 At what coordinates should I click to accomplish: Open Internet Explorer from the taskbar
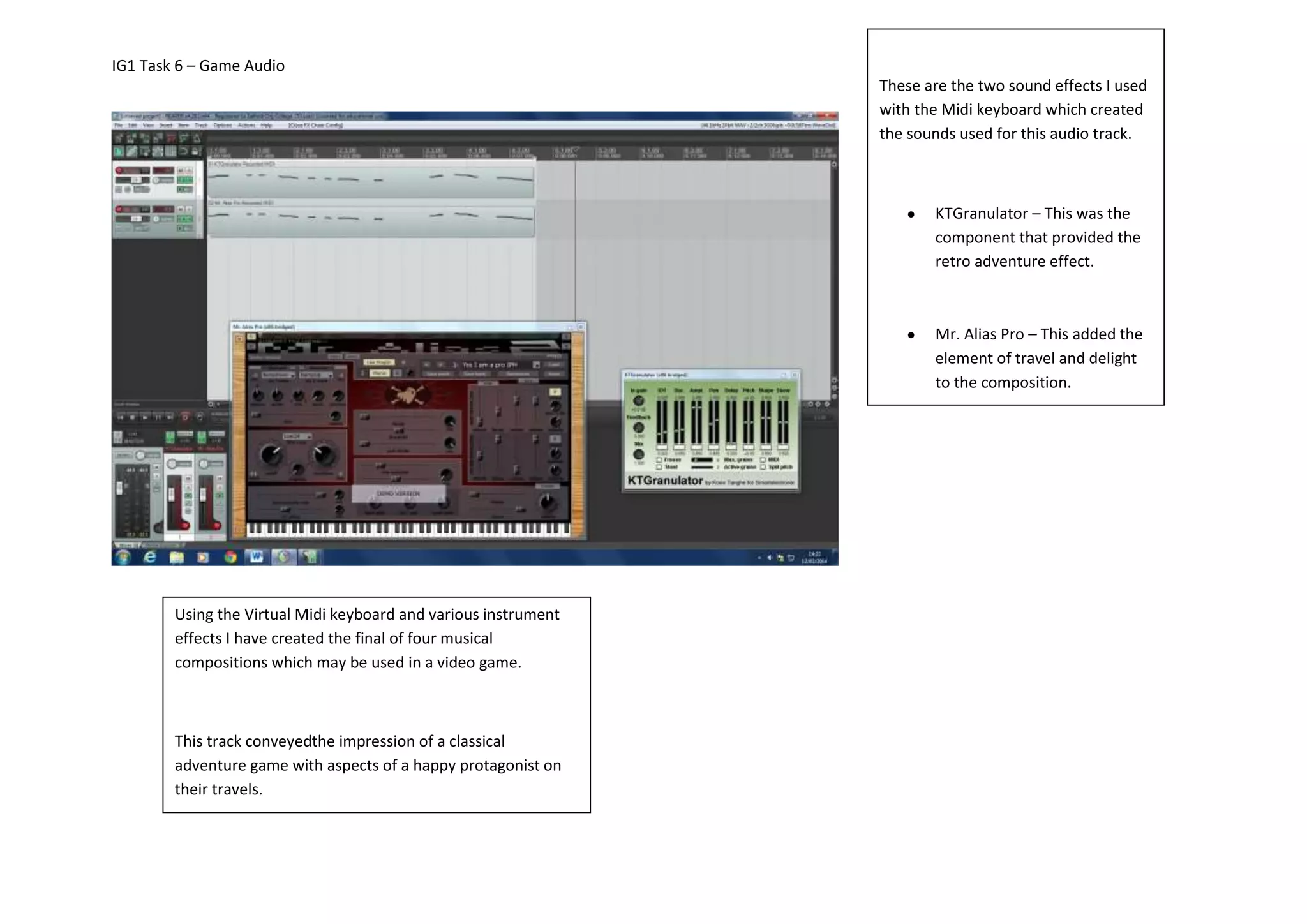click(x=150, y=557)
